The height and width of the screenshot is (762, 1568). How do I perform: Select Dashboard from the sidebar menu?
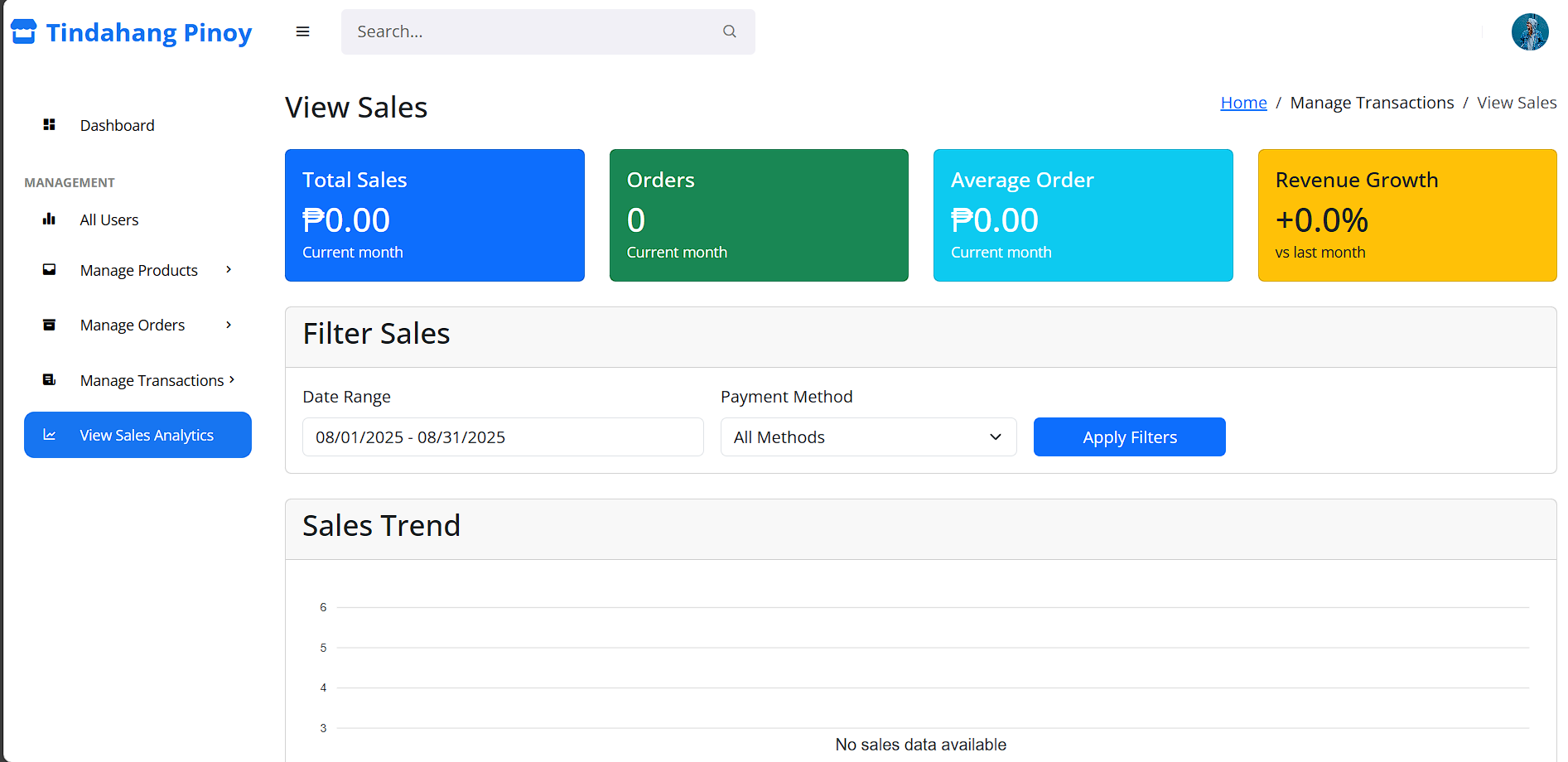[x=117, y=124]
